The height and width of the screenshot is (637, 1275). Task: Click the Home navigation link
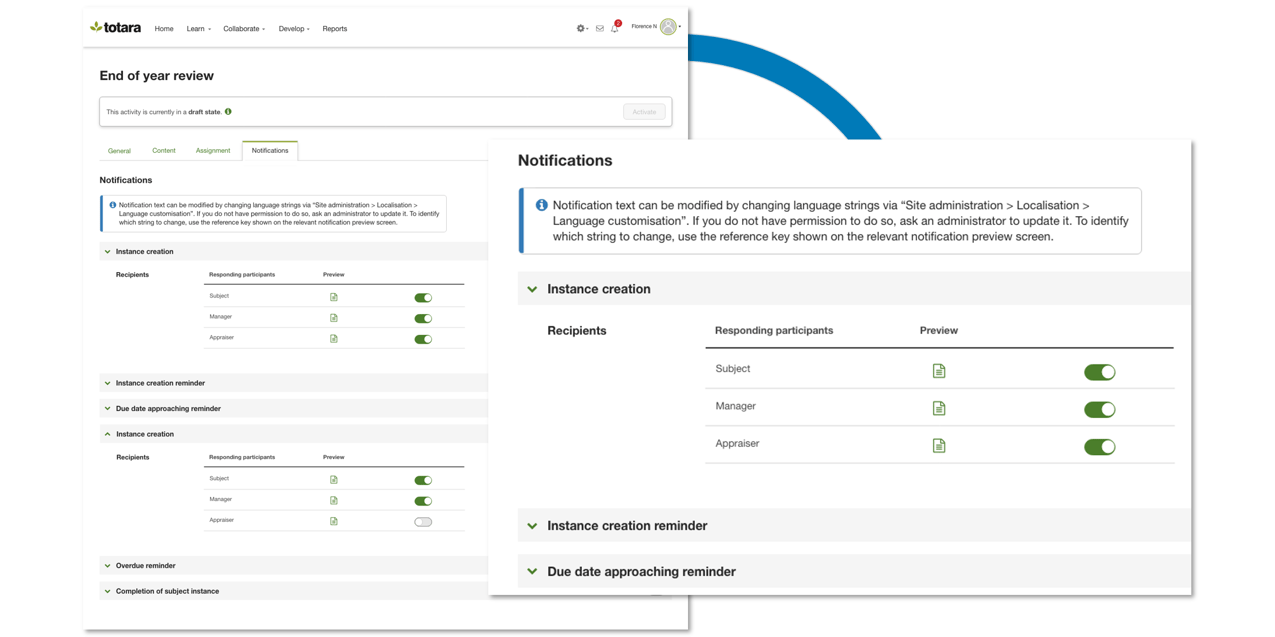point(163,28)
